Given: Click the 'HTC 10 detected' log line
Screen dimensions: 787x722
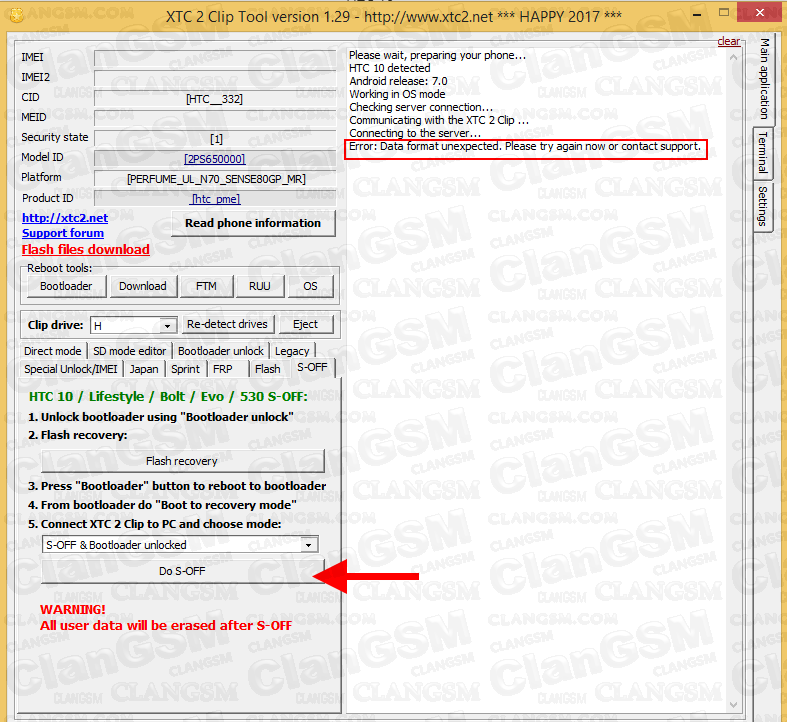Looking at the screenshot, I should tap(390, 68).
